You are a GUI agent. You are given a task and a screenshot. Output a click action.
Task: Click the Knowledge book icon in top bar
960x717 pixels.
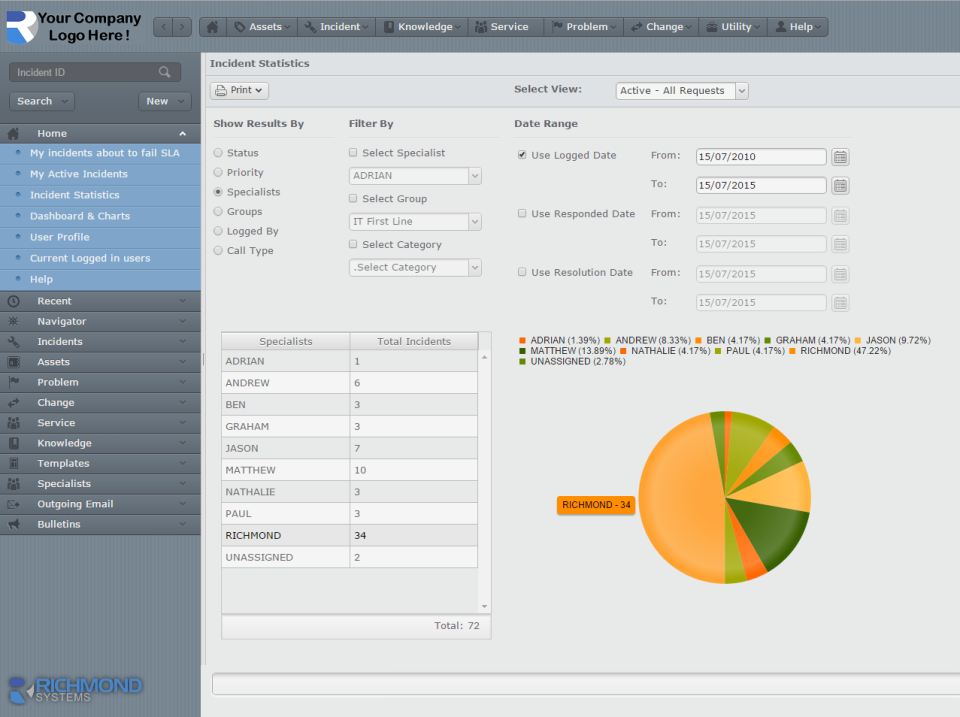tap(389, 26)
